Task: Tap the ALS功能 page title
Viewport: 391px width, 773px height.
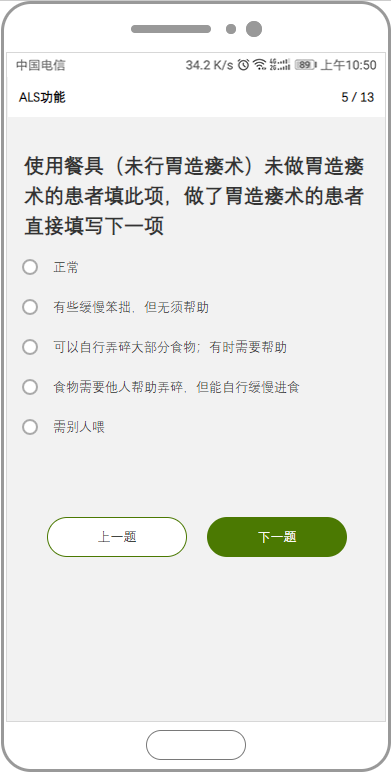Action: [42, 97]
